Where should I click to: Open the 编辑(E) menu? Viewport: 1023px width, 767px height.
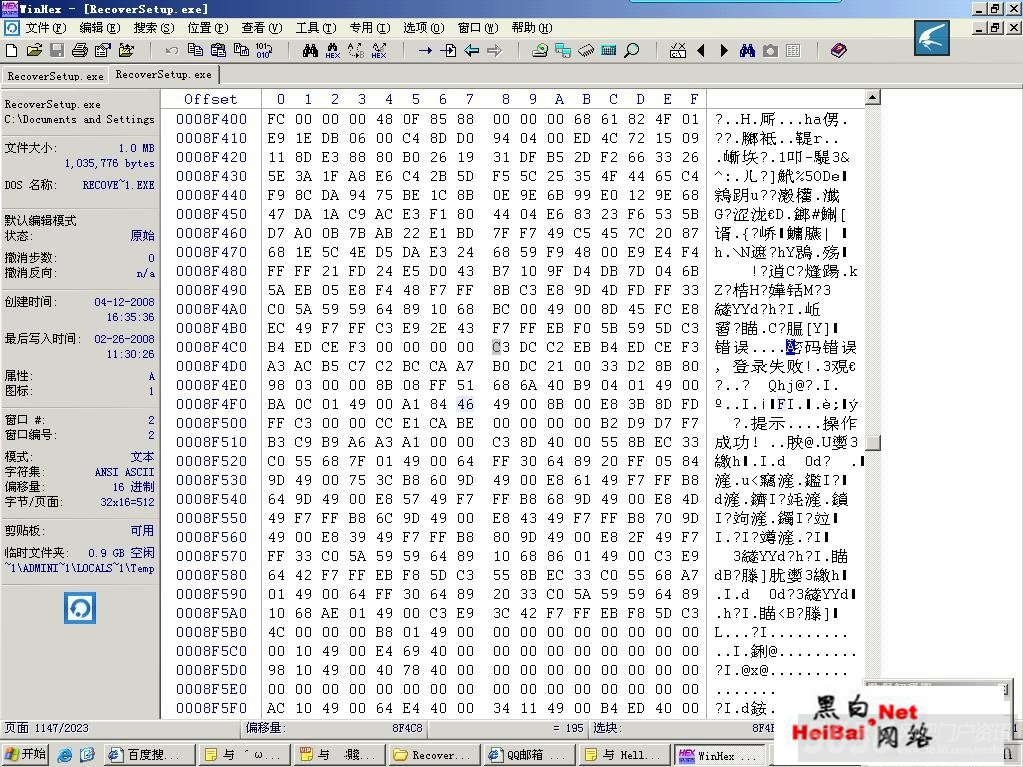[100, 28]
